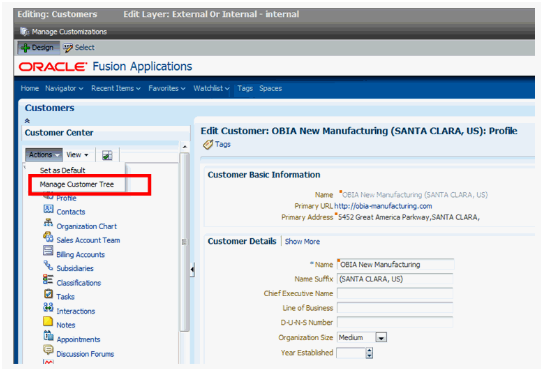The image size is (543, 371).
Task: Open the Recent Items dropdown
Action: [116, 88]
